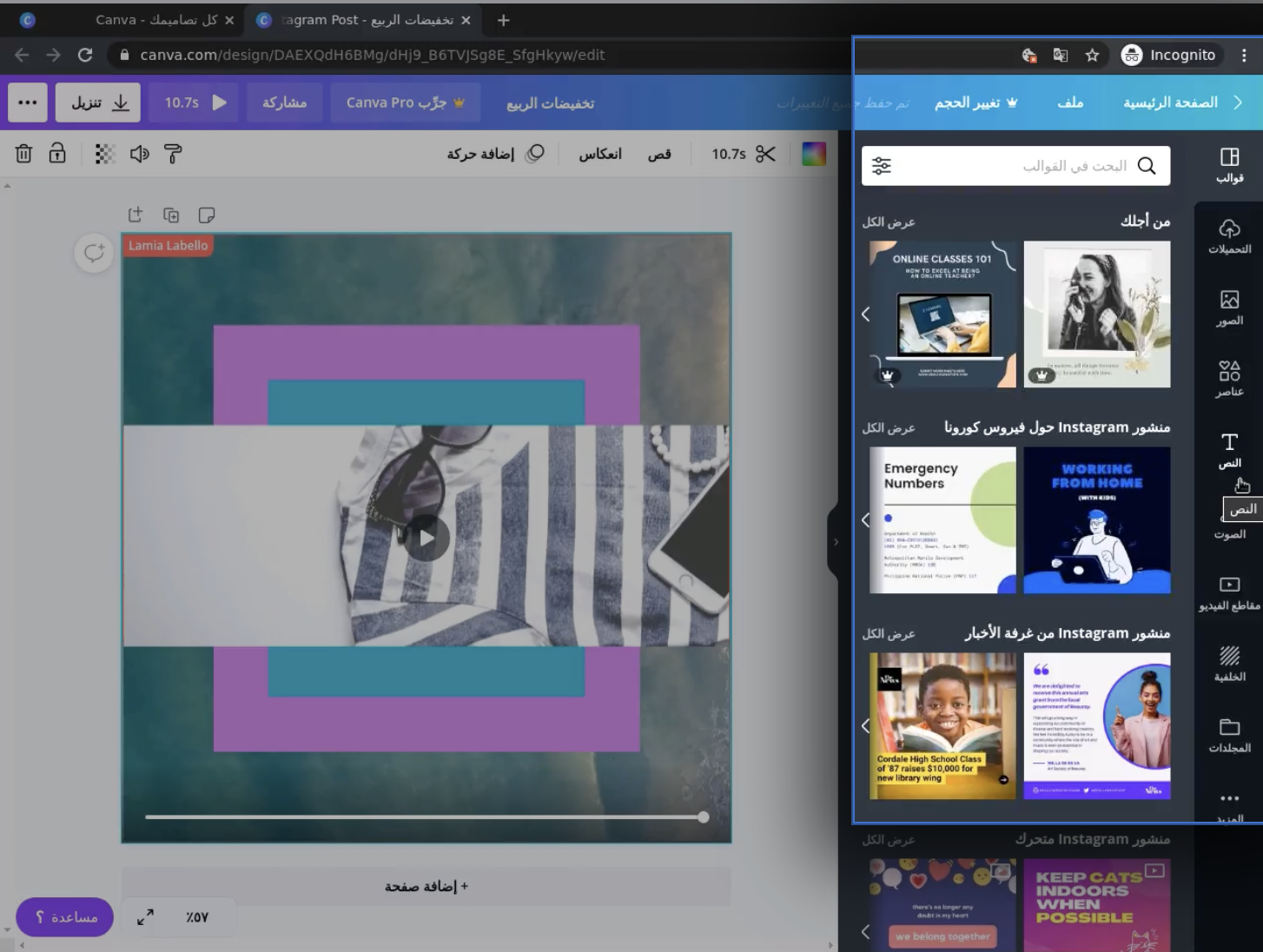Click the browser back arrow

[x=22, y=55]
